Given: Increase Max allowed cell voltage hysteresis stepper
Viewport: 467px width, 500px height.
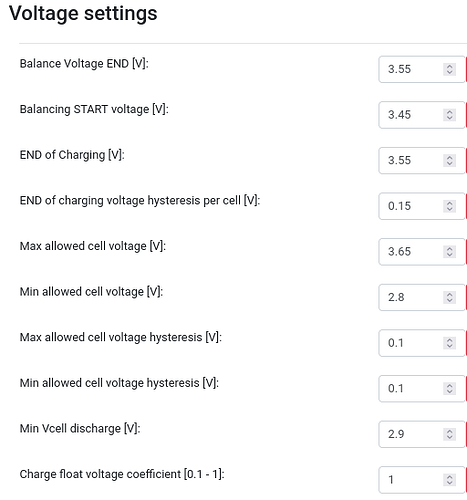Looking at the screenshot, I should tap(449, 340).
